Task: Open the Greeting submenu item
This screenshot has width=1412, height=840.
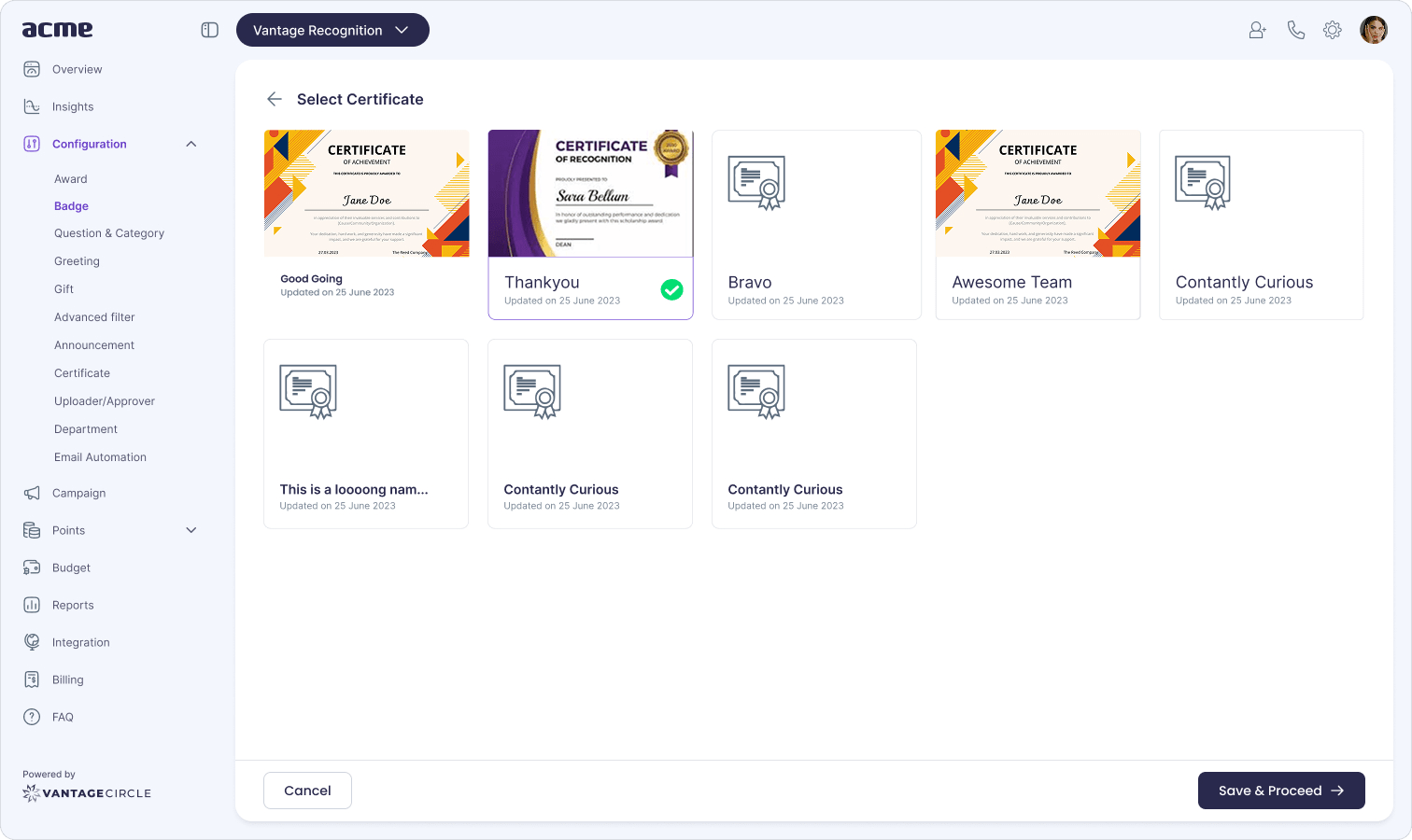Action: (77, 261)
